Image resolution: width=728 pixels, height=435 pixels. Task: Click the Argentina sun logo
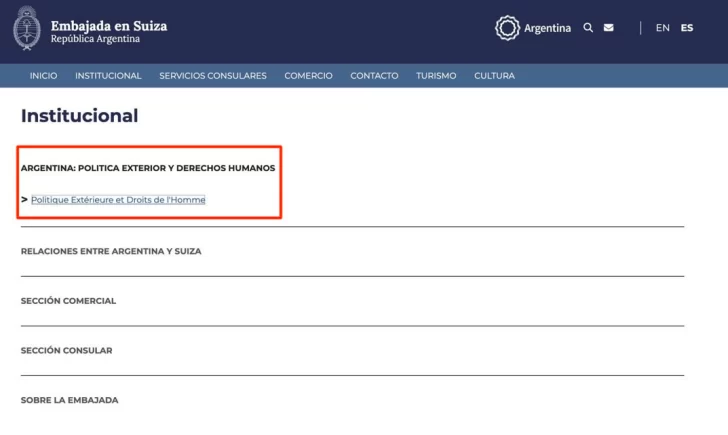point(508,28)
